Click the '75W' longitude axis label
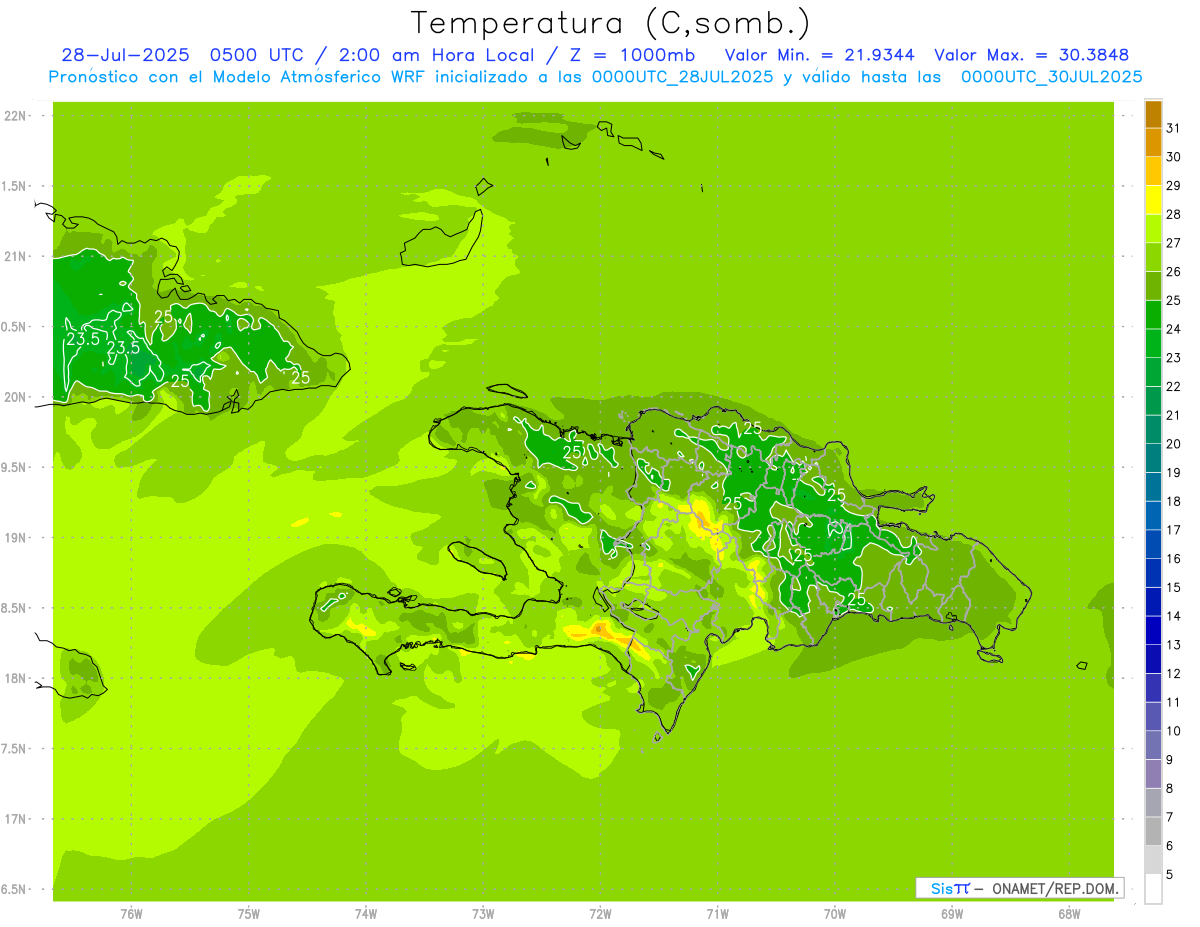1200x927 pixels. (248, 913)
